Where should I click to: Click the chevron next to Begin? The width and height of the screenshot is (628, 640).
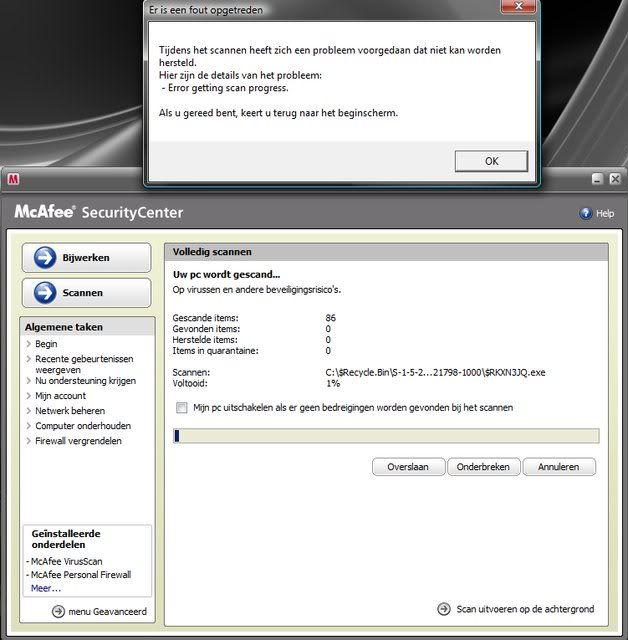pos(29,344)
